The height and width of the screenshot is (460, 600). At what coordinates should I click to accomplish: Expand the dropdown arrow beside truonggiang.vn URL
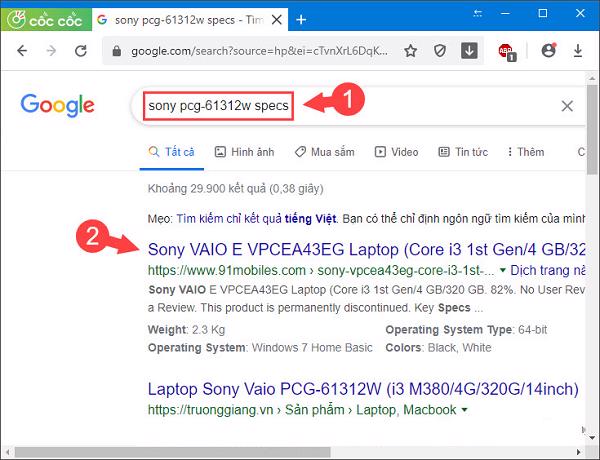click(465, 410)
